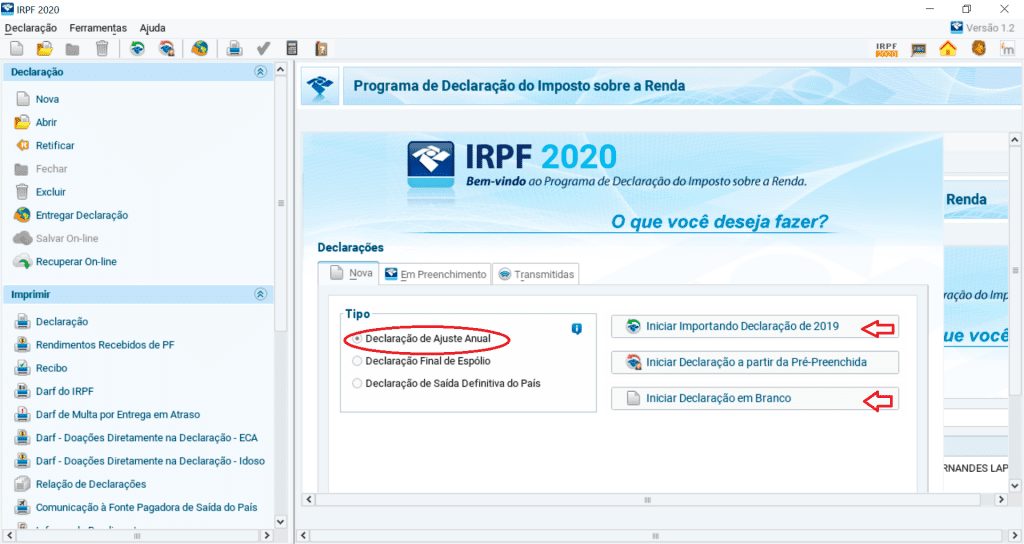
Task: Click the Entregar Declaração globe icon in sidebar
Action: pyautogui.click(x=22, y=215)
